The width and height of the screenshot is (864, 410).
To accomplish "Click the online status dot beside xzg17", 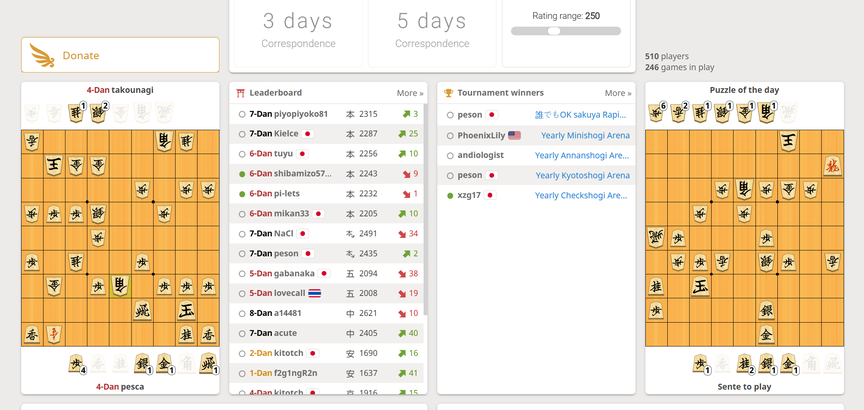I will [450, 195].
